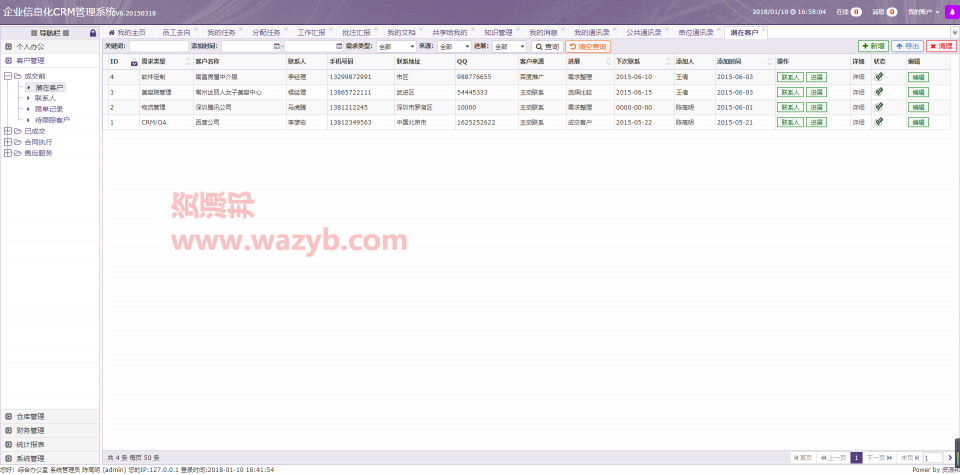Close the 我的任务 tab

pos(240,29)
